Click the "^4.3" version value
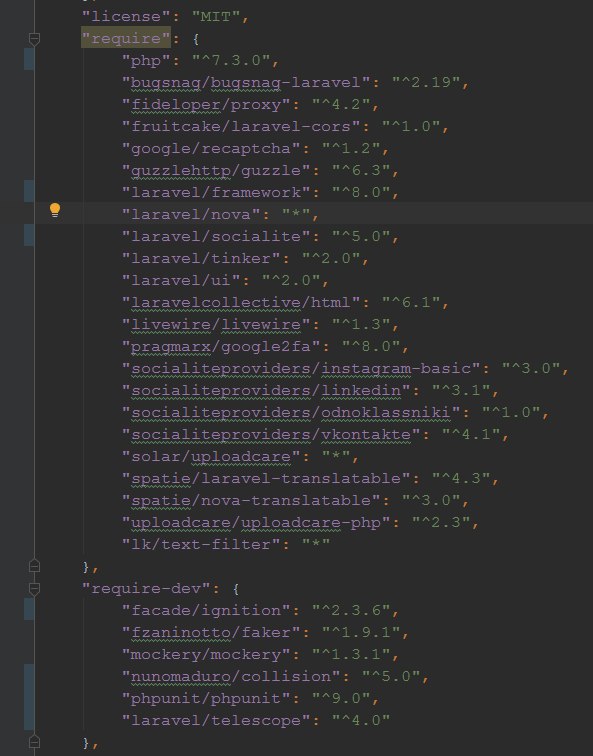Image resolution: width=593 pixels, height=756 pixels. [x=461, y=478]
